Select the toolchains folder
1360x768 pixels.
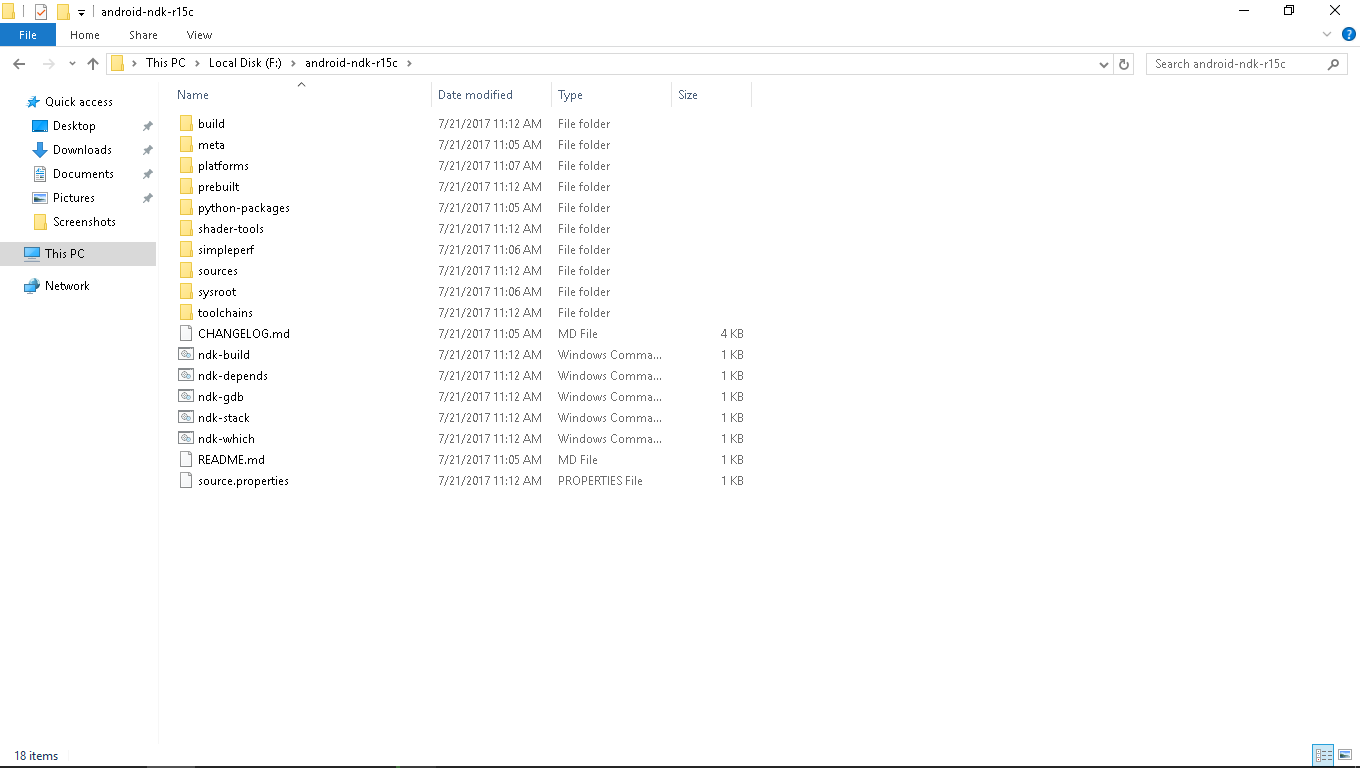(x=225, y=313)
